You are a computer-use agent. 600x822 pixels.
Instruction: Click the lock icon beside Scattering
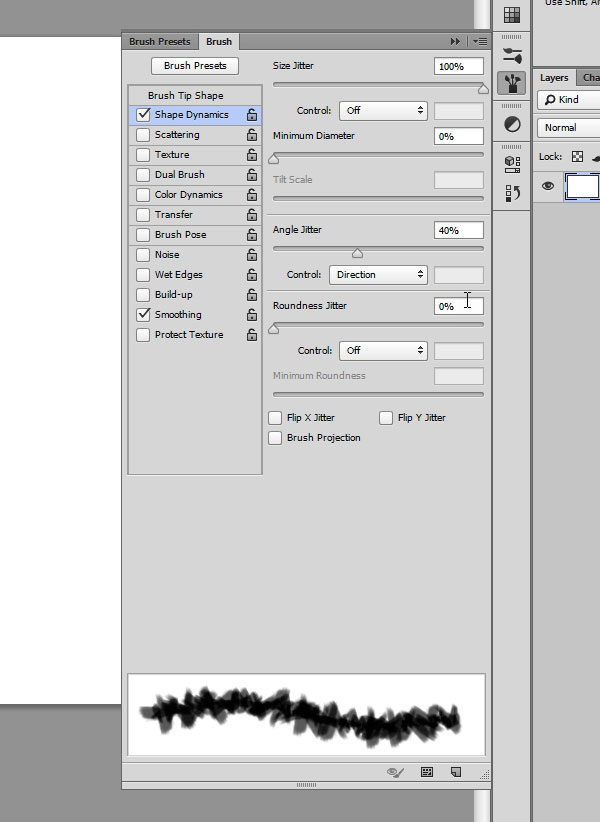point(252,135)
